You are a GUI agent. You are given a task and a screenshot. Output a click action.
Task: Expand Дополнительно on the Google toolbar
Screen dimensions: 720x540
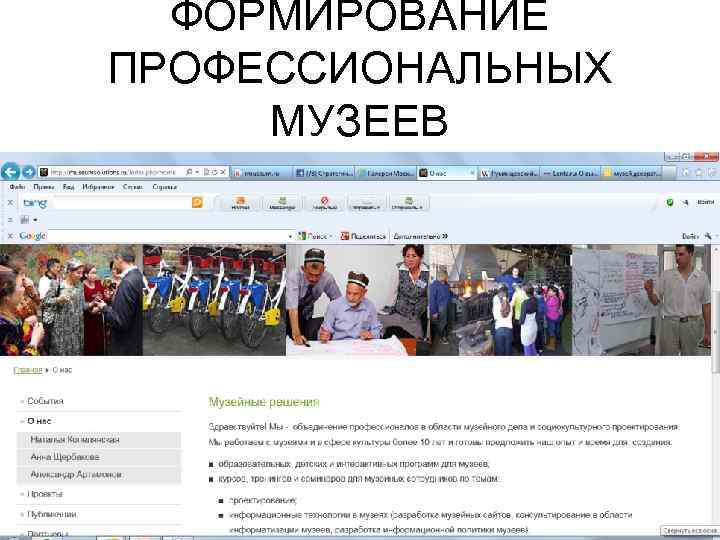pyautogui.click(x=420, y=236)
